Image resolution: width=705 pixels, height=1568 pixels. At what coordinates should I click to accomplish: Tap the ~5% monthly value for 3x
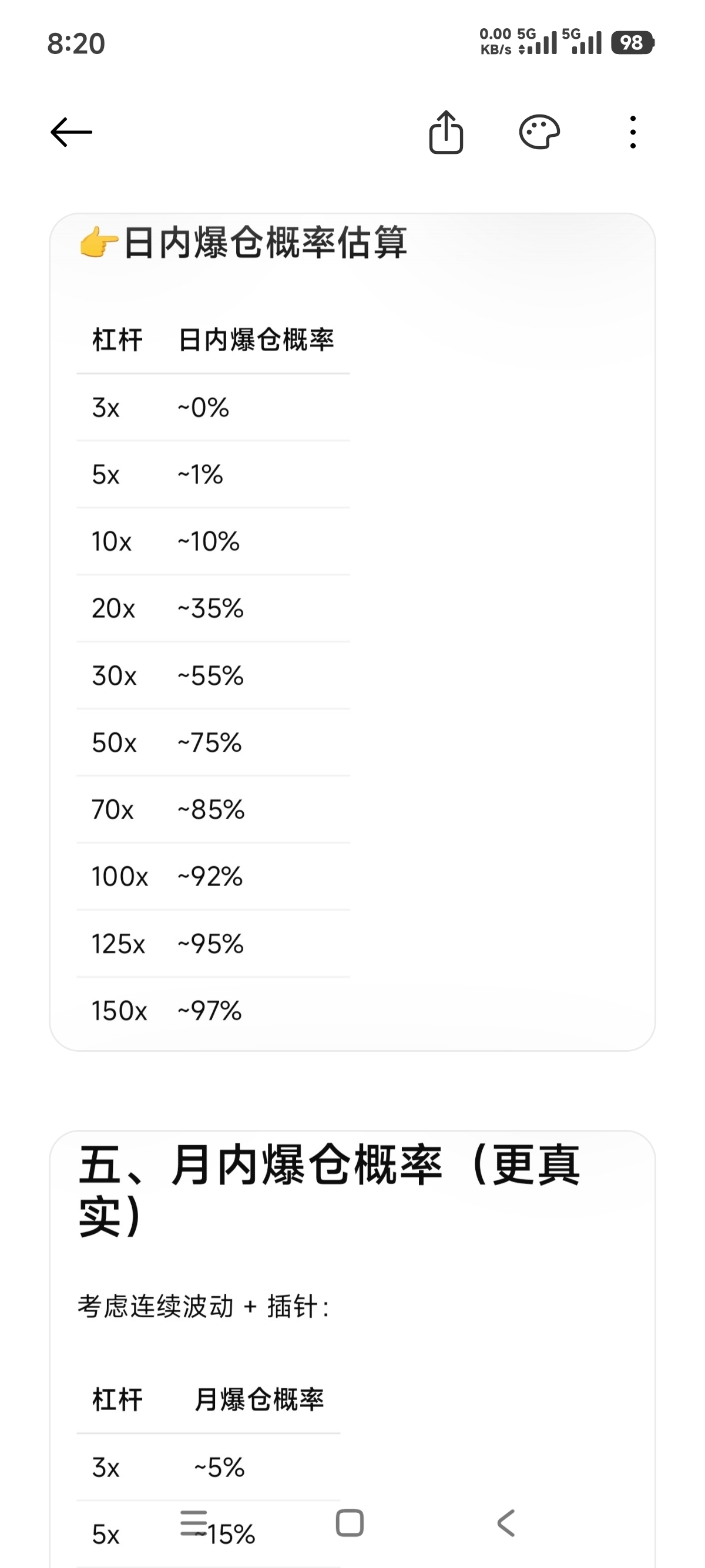point(220,1467)
